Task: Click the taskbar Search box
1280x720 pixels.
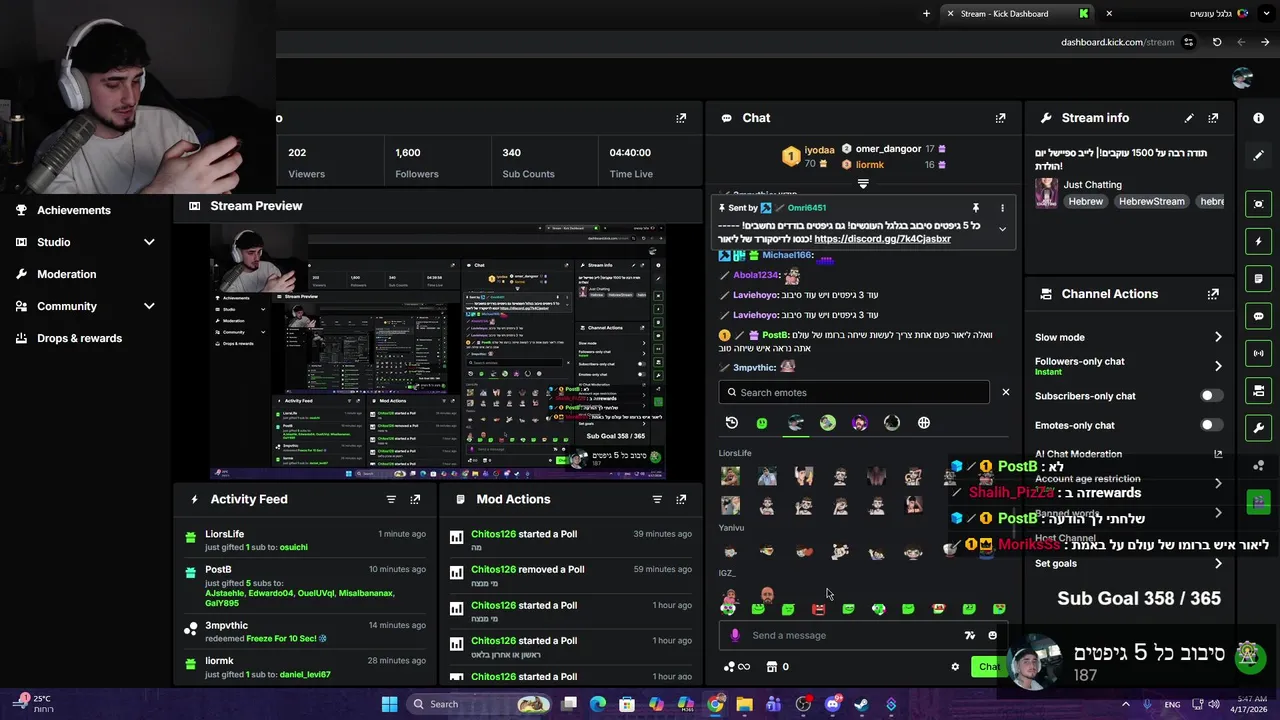Action: click(x=480, y=704)
